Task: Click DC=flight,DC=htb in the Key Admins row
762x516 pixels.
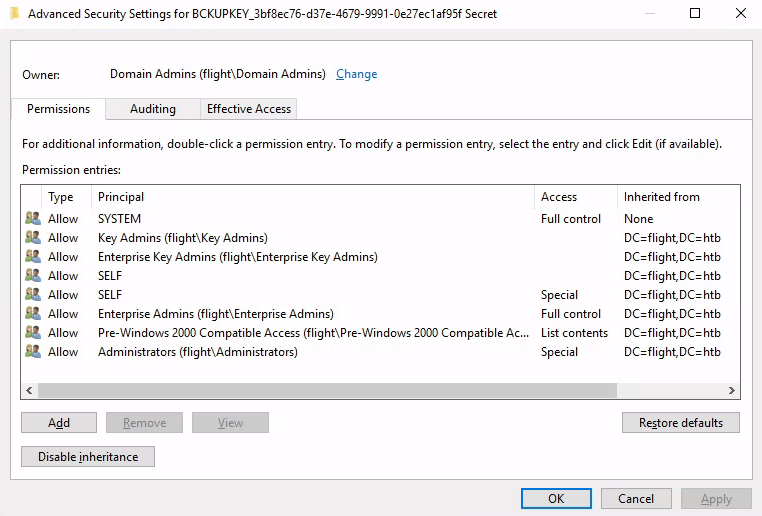Action: pyautogui.click(x=672, y=238)
